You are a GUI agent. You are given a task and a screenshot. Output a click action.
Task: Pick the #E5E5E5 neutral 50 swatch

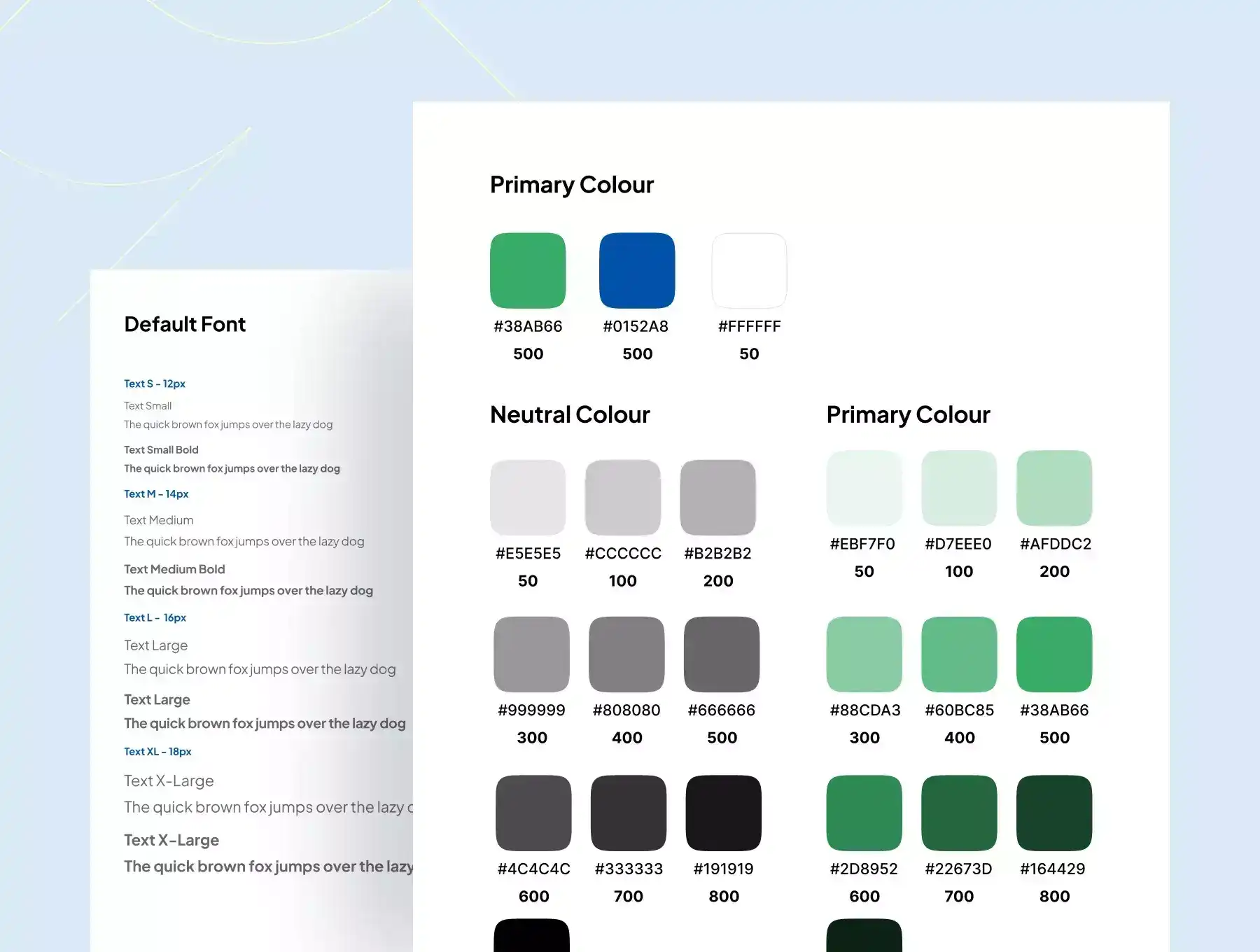click(528, 498)
